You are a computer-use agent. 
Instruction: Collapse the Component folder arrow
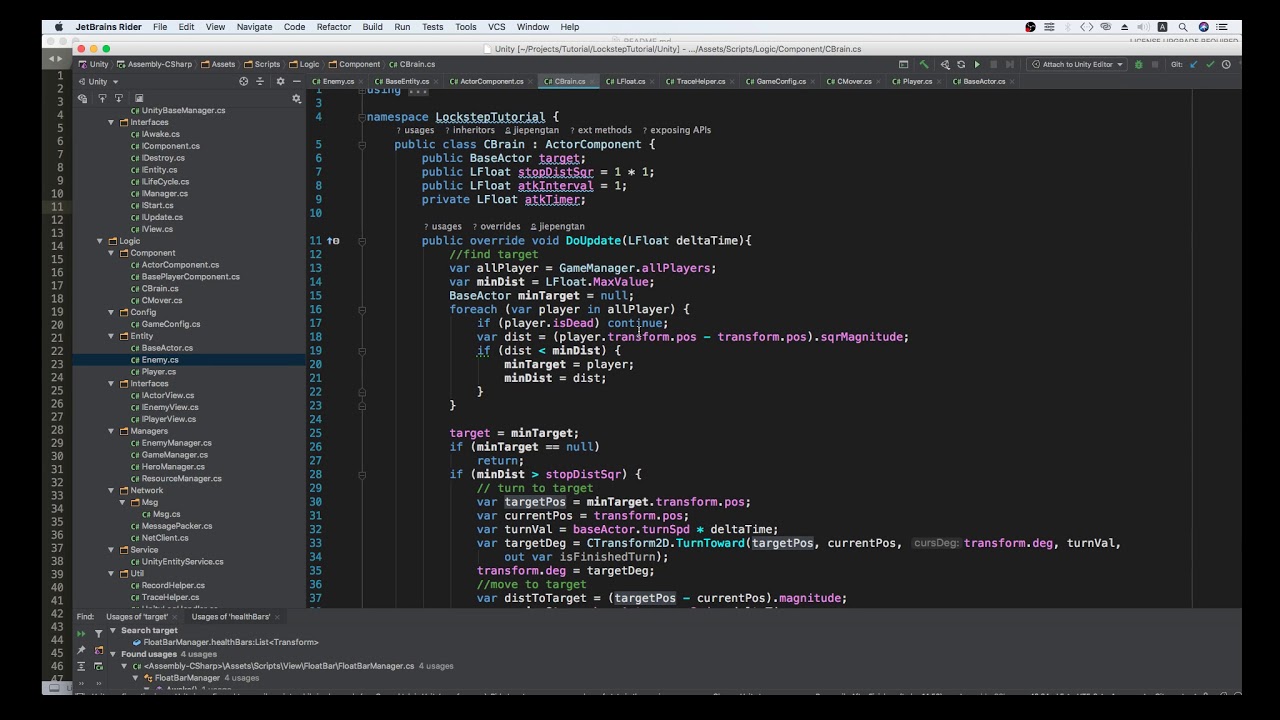tap(111, 253)
